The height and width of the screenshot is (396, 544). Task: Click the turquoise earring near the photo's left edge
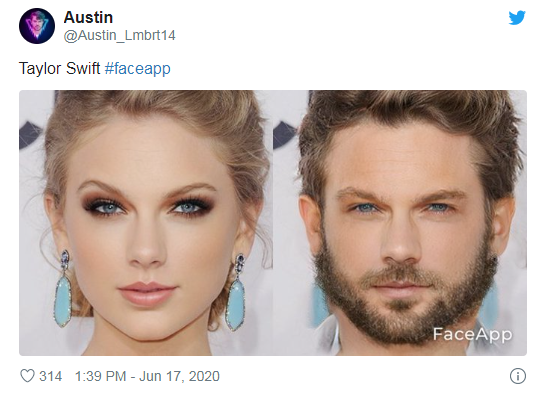pos(63,289)
